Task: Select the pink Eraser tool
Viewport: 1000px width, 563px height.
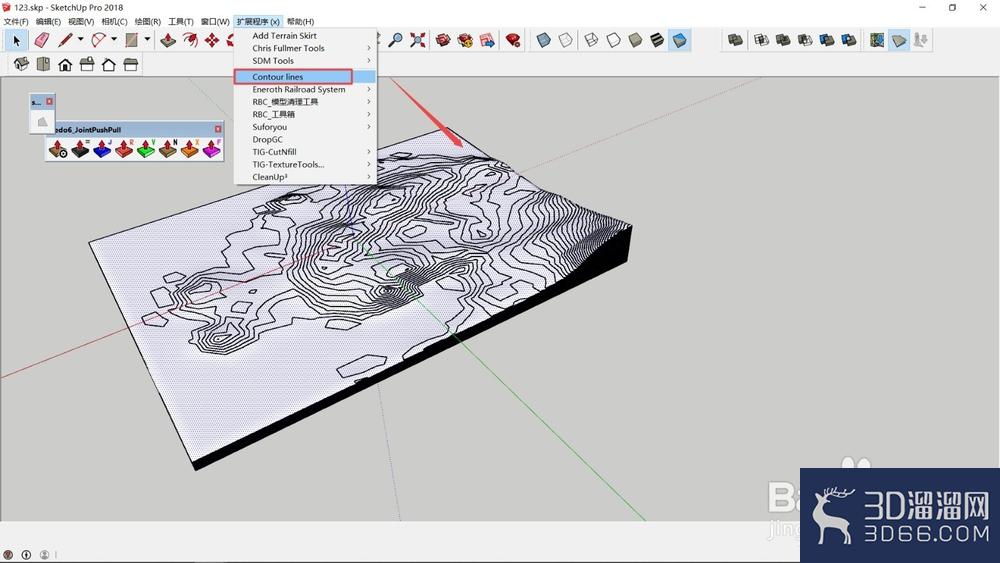Action: [x=41, y=40]
